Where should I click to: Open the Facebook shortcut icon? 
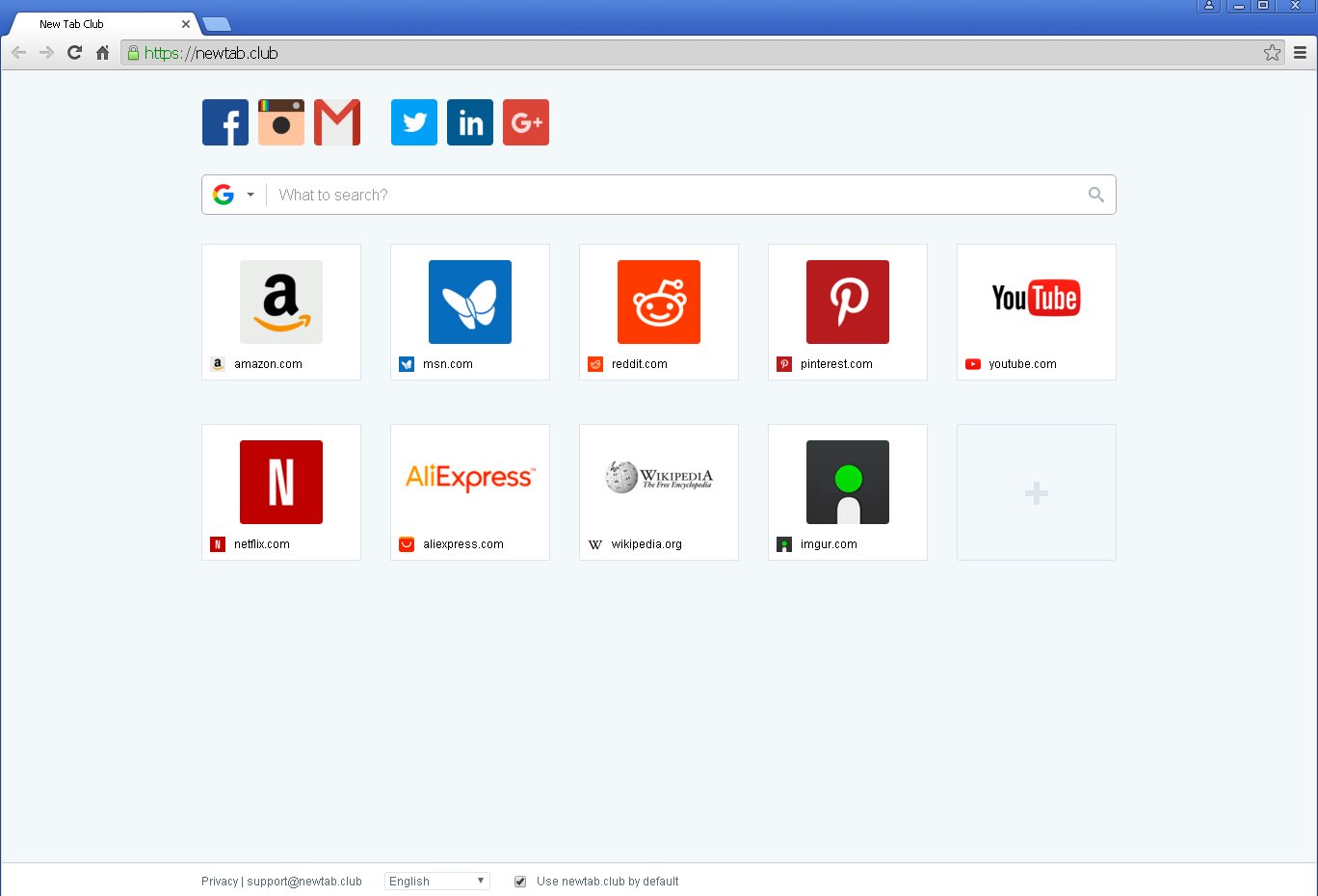click(225, 122)
